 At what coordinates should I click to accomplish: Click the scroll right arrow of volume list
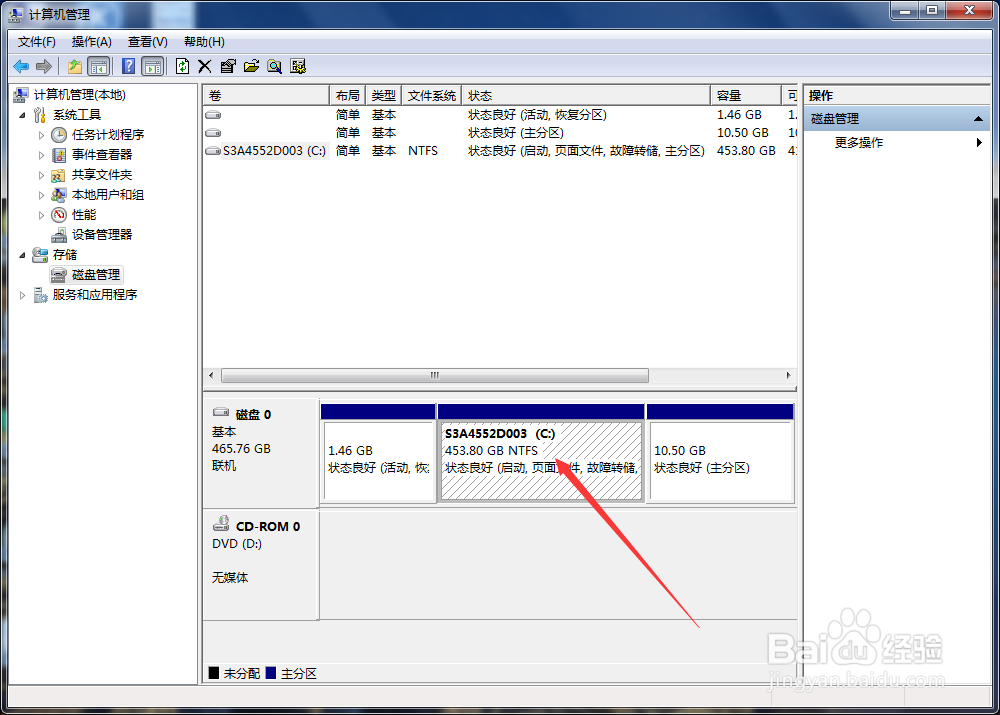pos(788,376)
